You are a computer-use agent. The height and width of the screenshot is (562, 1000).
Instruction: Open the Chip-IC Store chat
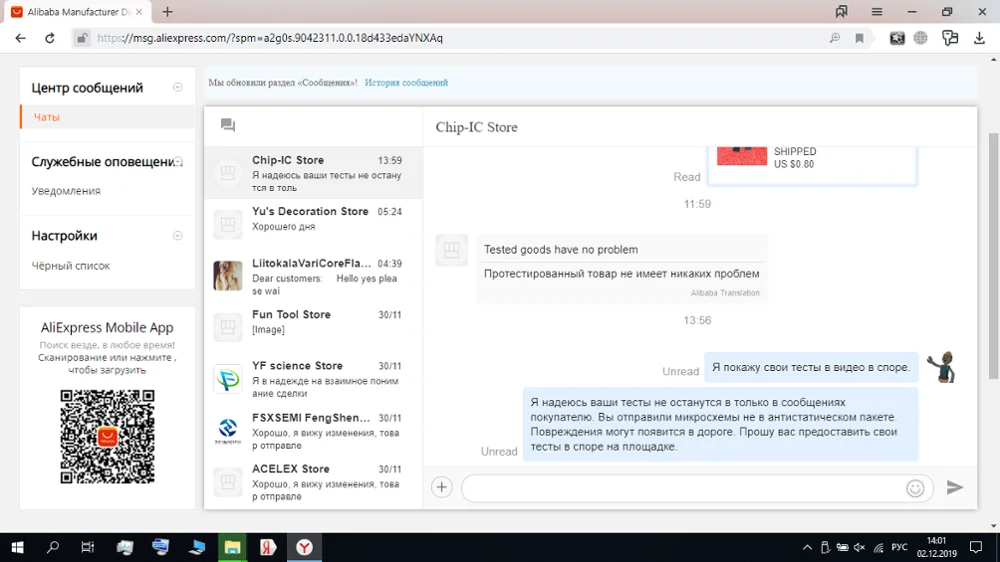click(x=313, y=173)
